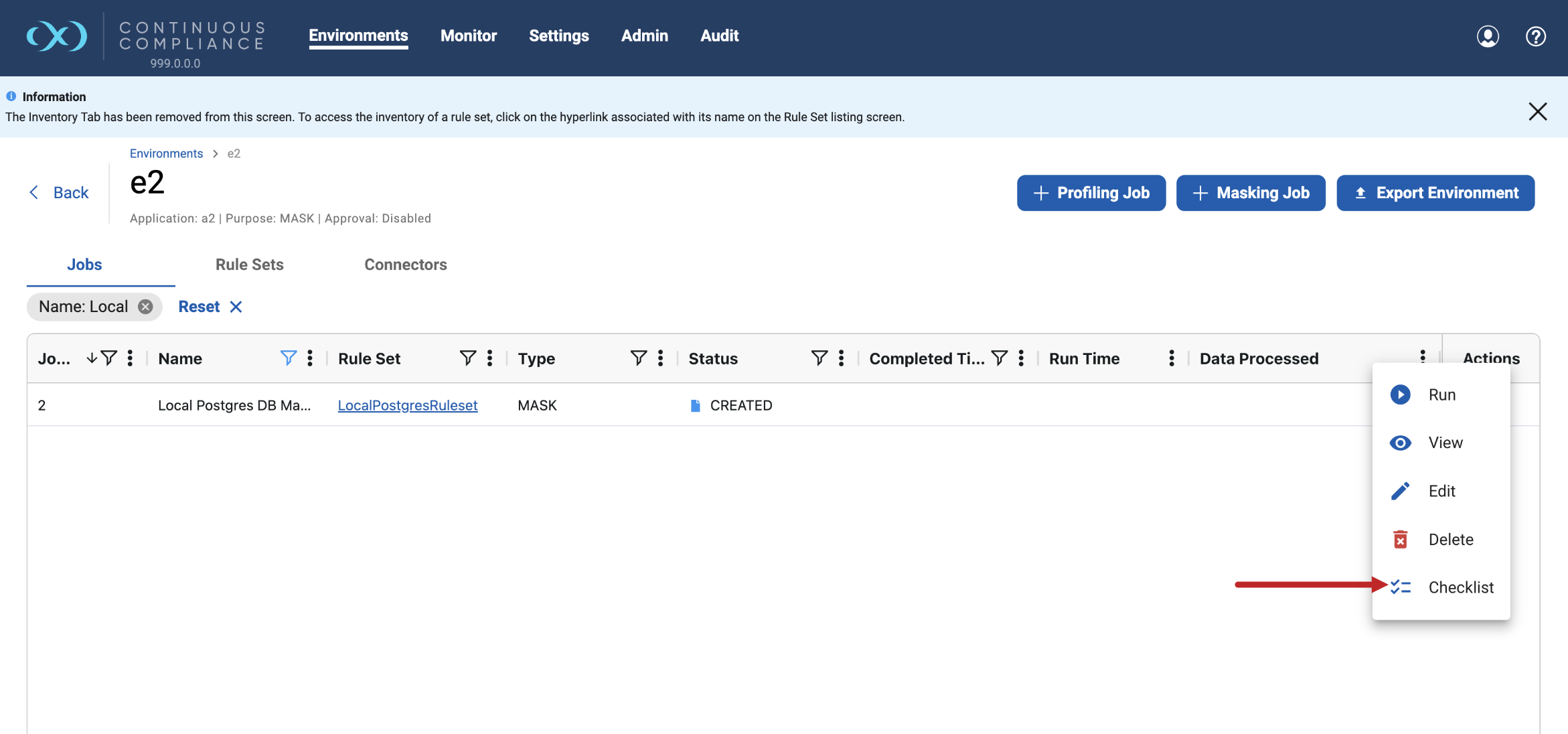Dismiss the Information banner
The image size is (1568, 734).
point(1538,111)
